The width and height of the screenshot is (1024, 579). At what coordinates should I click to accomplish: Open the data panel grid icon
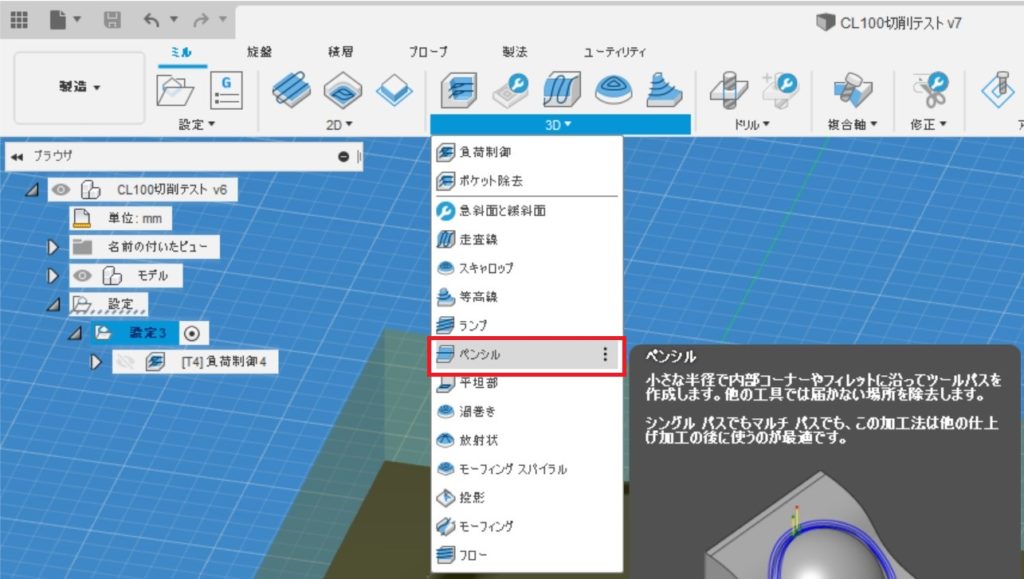(19, 20)
